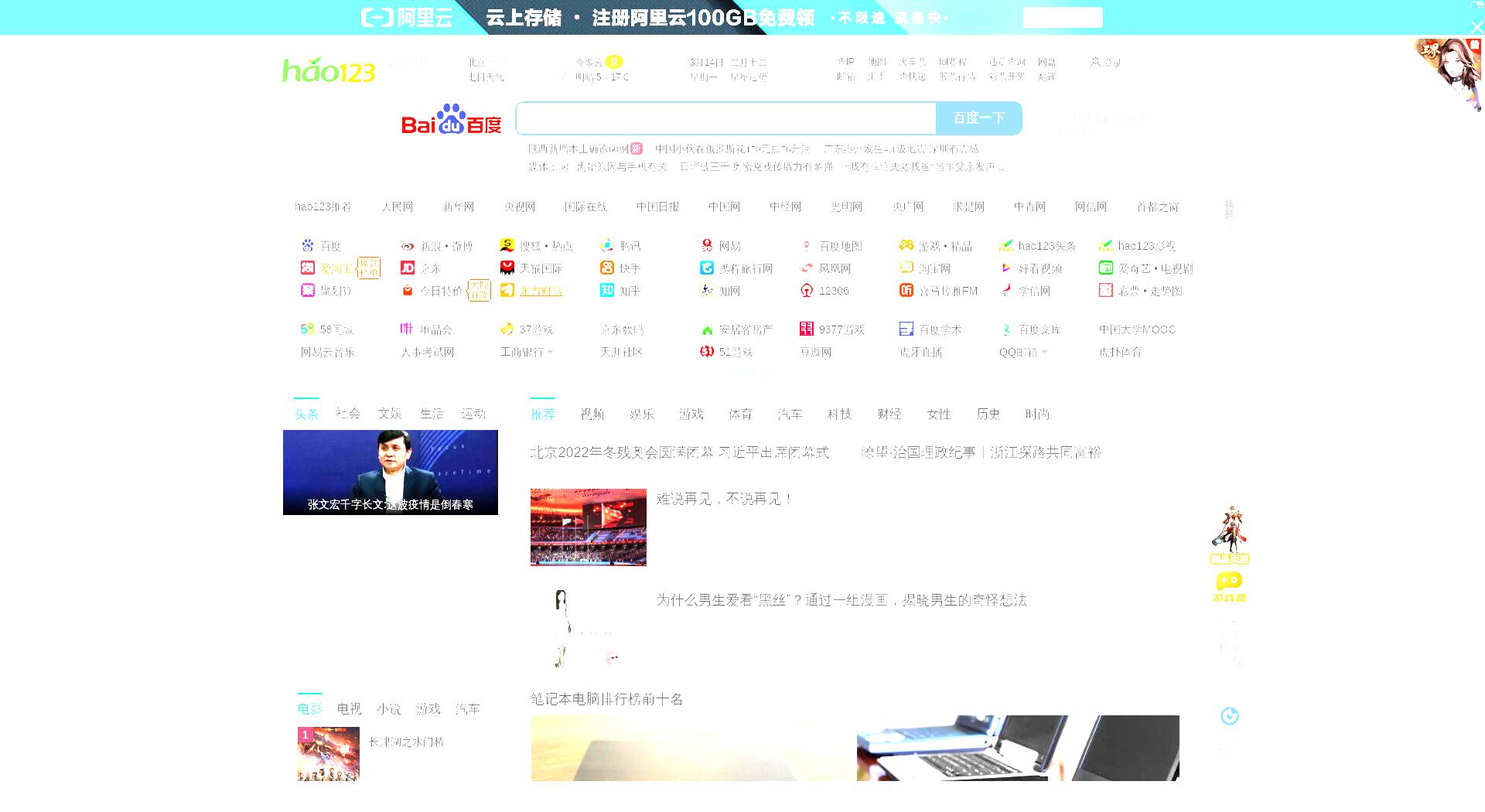Click the Sohu icon beside 搜狐·热点
The image size is (1485, 812).
[x=507, y=245]
